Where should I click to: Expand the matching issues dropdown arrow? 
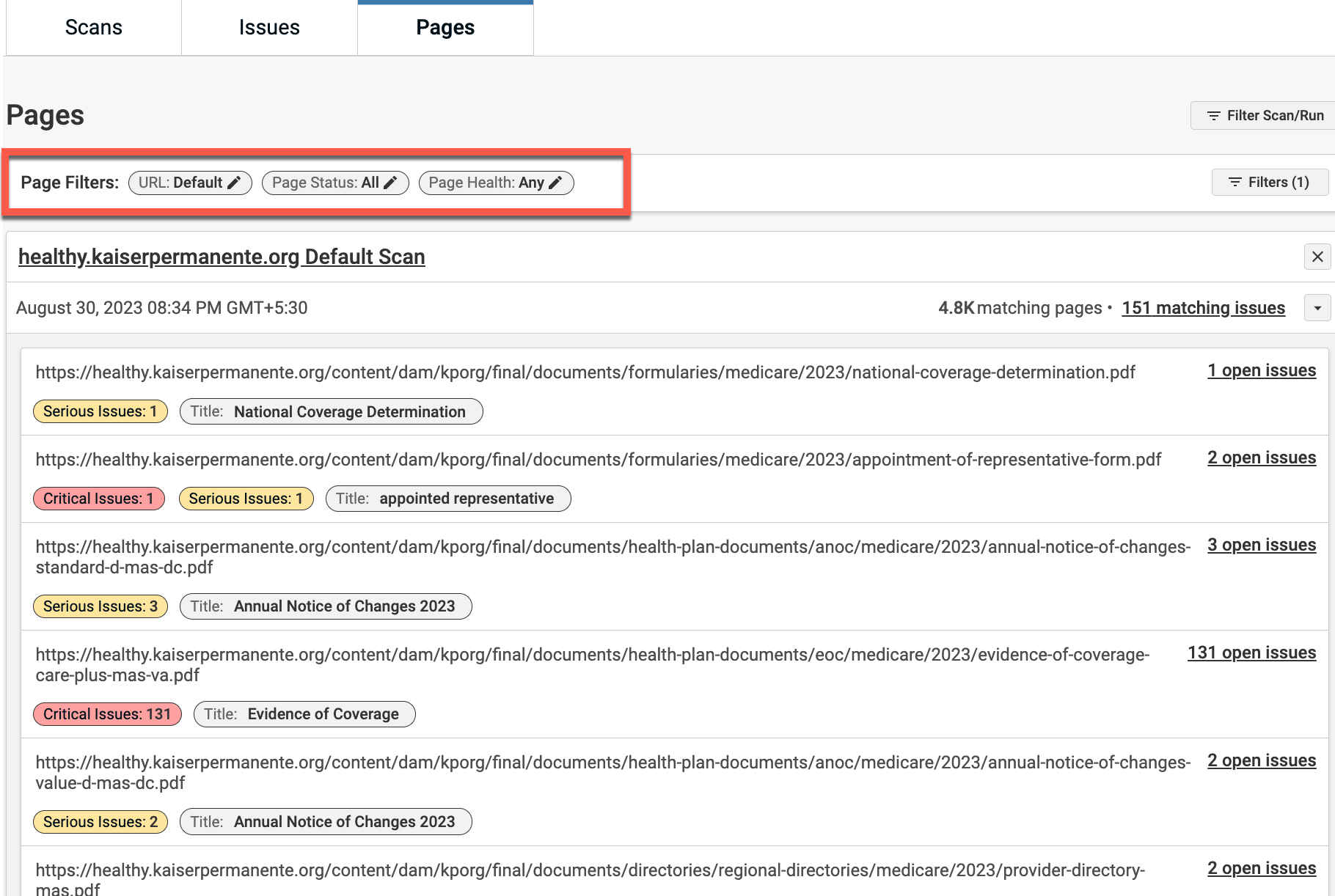click(1317, 308)
